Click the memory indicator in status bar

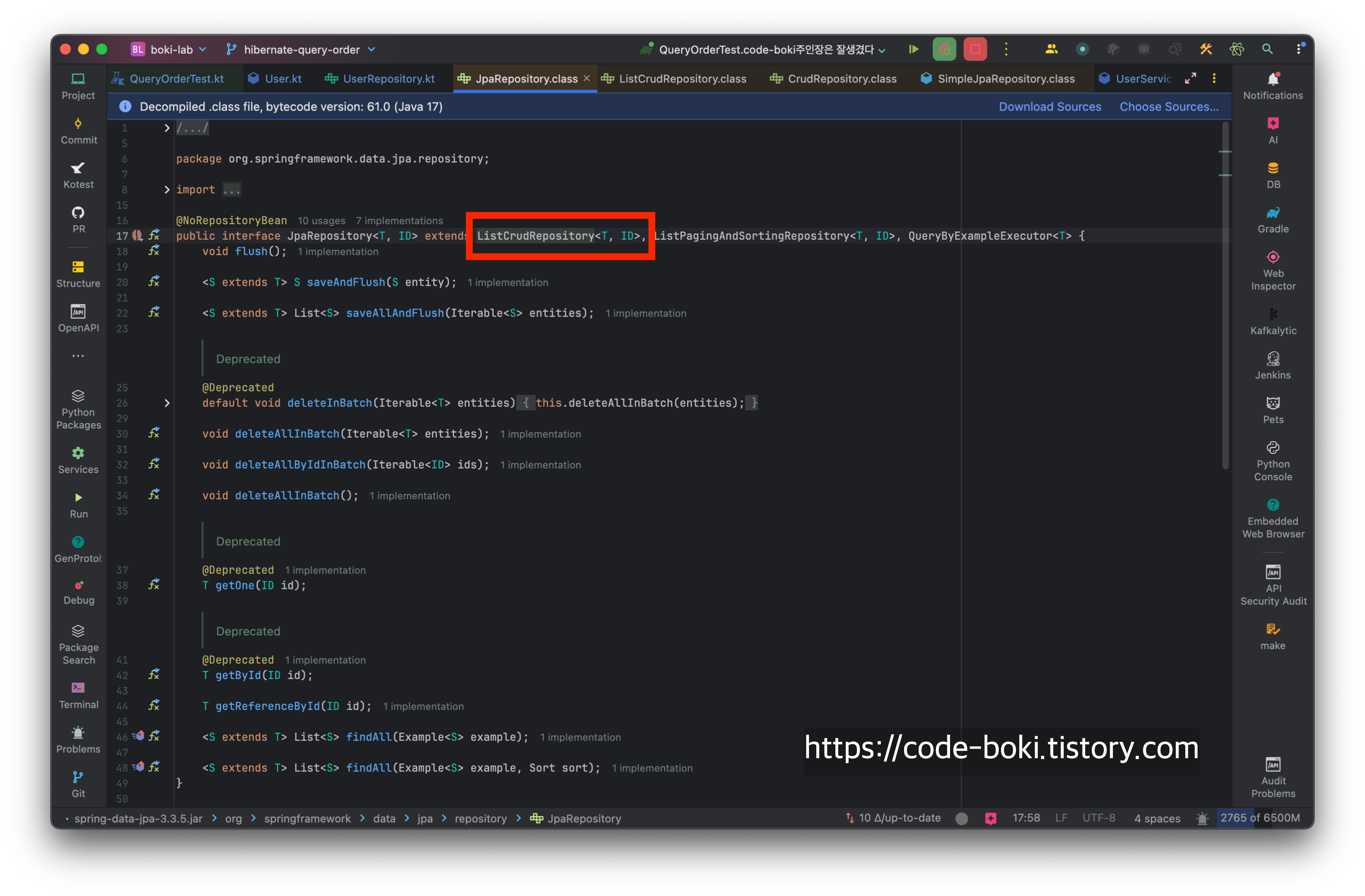[x=1259, y=817]
